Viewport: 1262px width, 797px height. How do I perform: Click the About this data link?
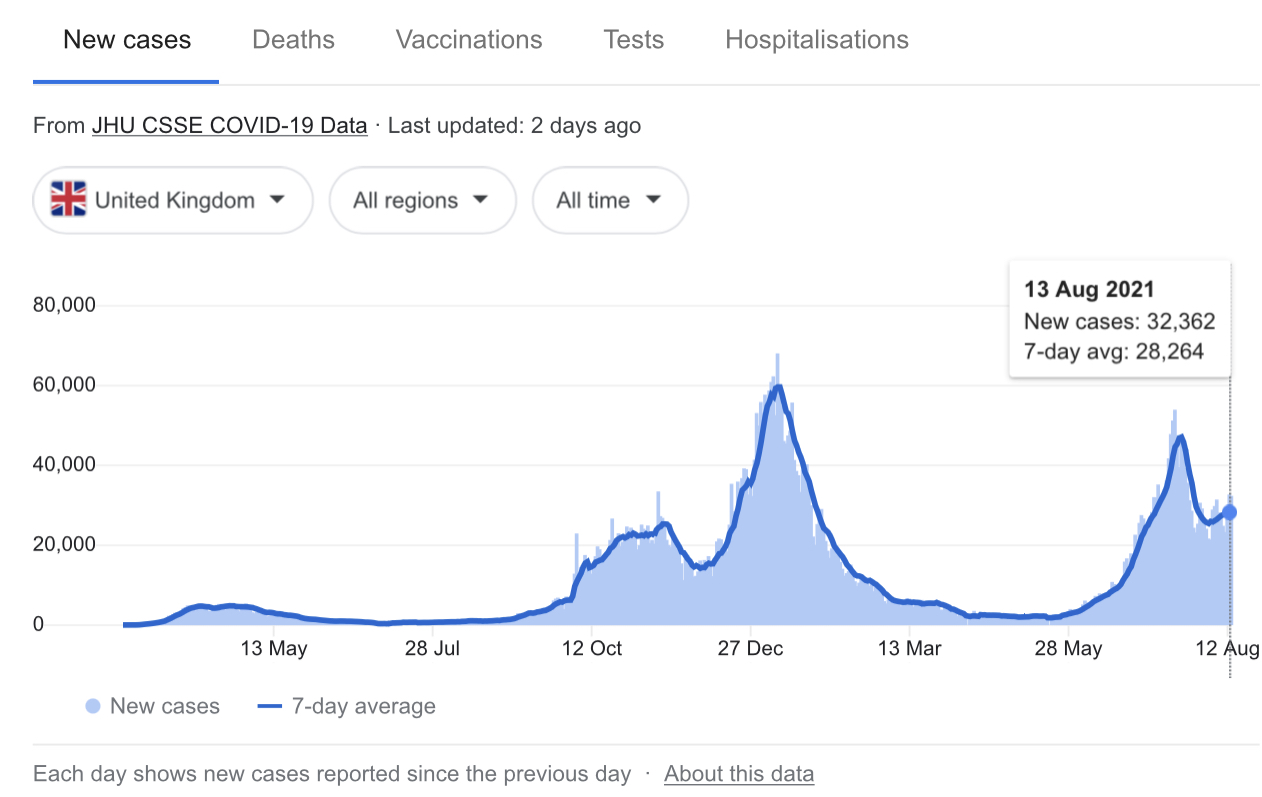(x=739, y=774)
